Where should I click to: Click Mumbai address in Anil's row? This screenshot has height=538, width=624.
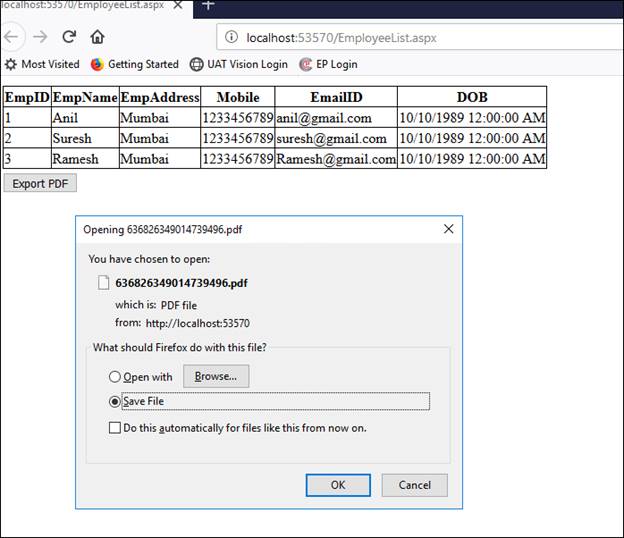tap(160, 117)
